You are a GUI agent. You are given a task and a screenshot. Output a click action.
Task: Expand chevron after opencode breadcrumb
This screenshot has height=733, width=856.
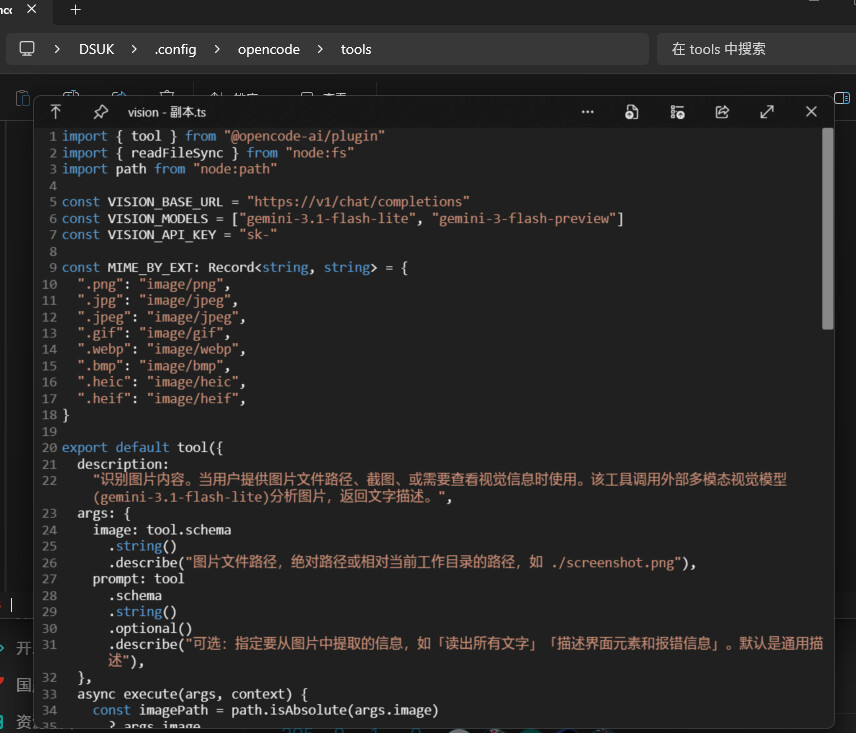(x=320, y=49)
